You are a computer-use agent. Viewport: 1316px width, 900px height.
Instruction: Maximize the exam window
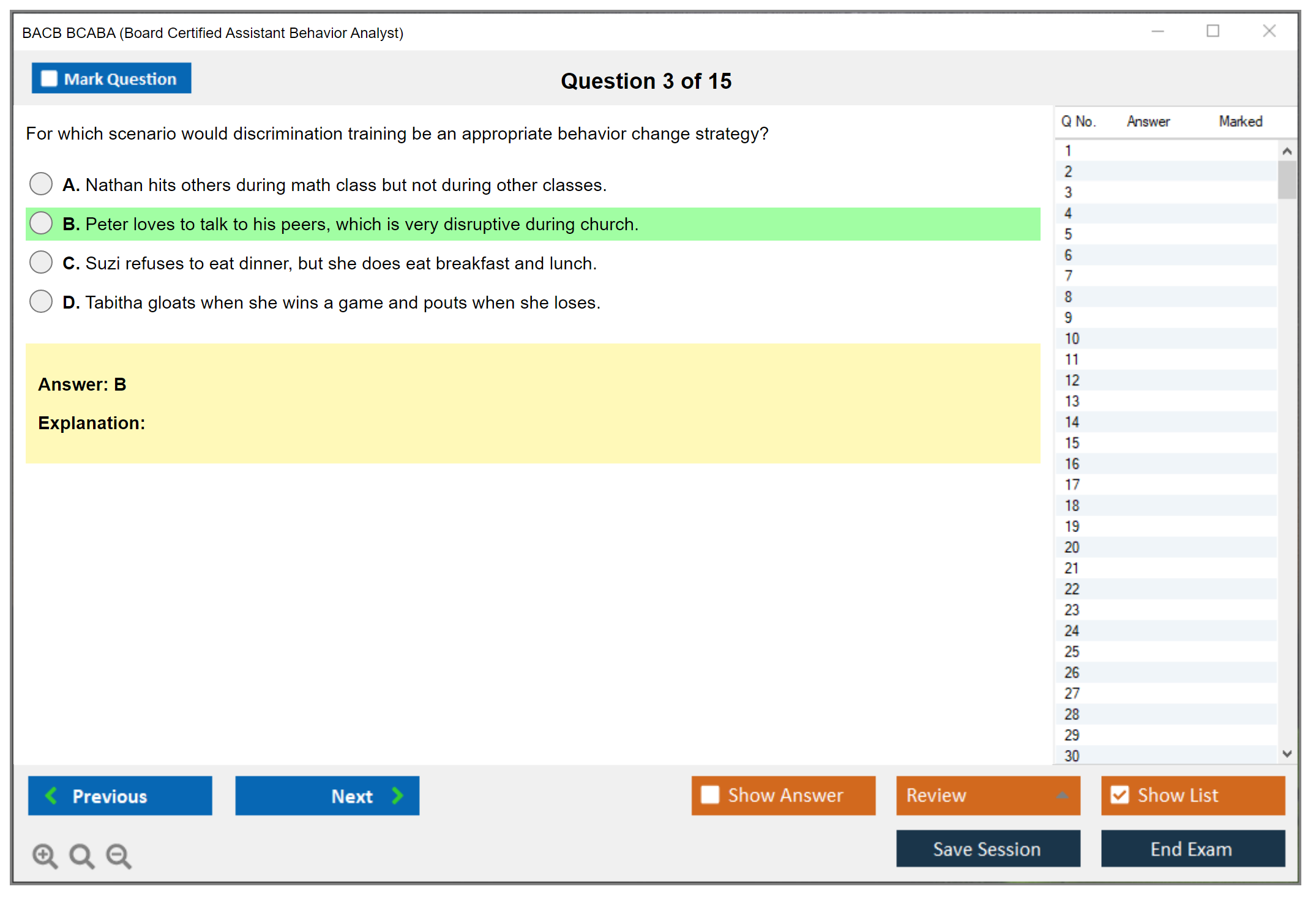coord(1213,31)
